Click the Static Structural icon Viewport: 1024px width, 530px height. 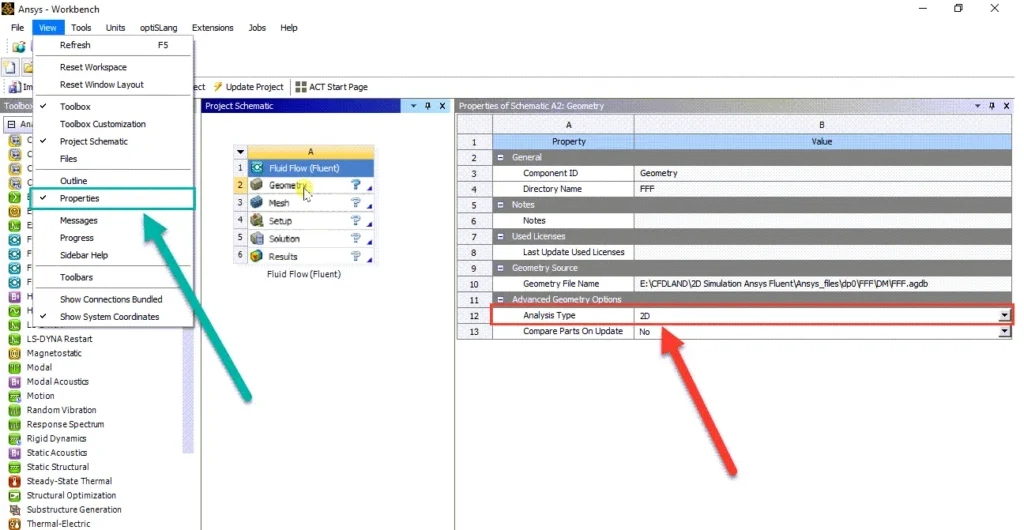click(14, 467)
